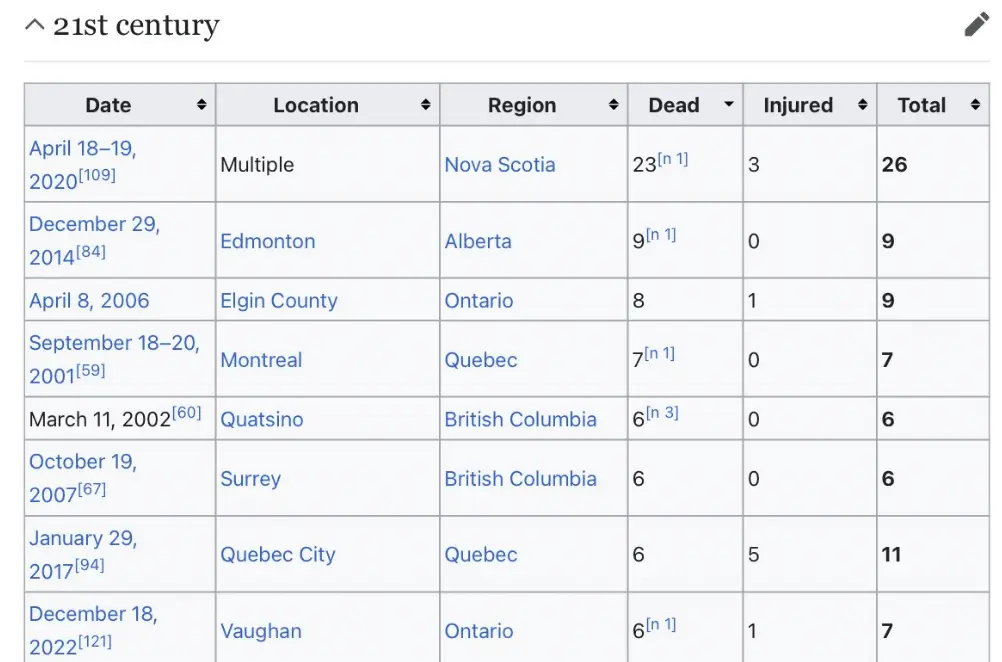Follow the Edmonton location link
Image resolution: width=1002 pixels, height=662 pixels.
(x=267, y=241)
